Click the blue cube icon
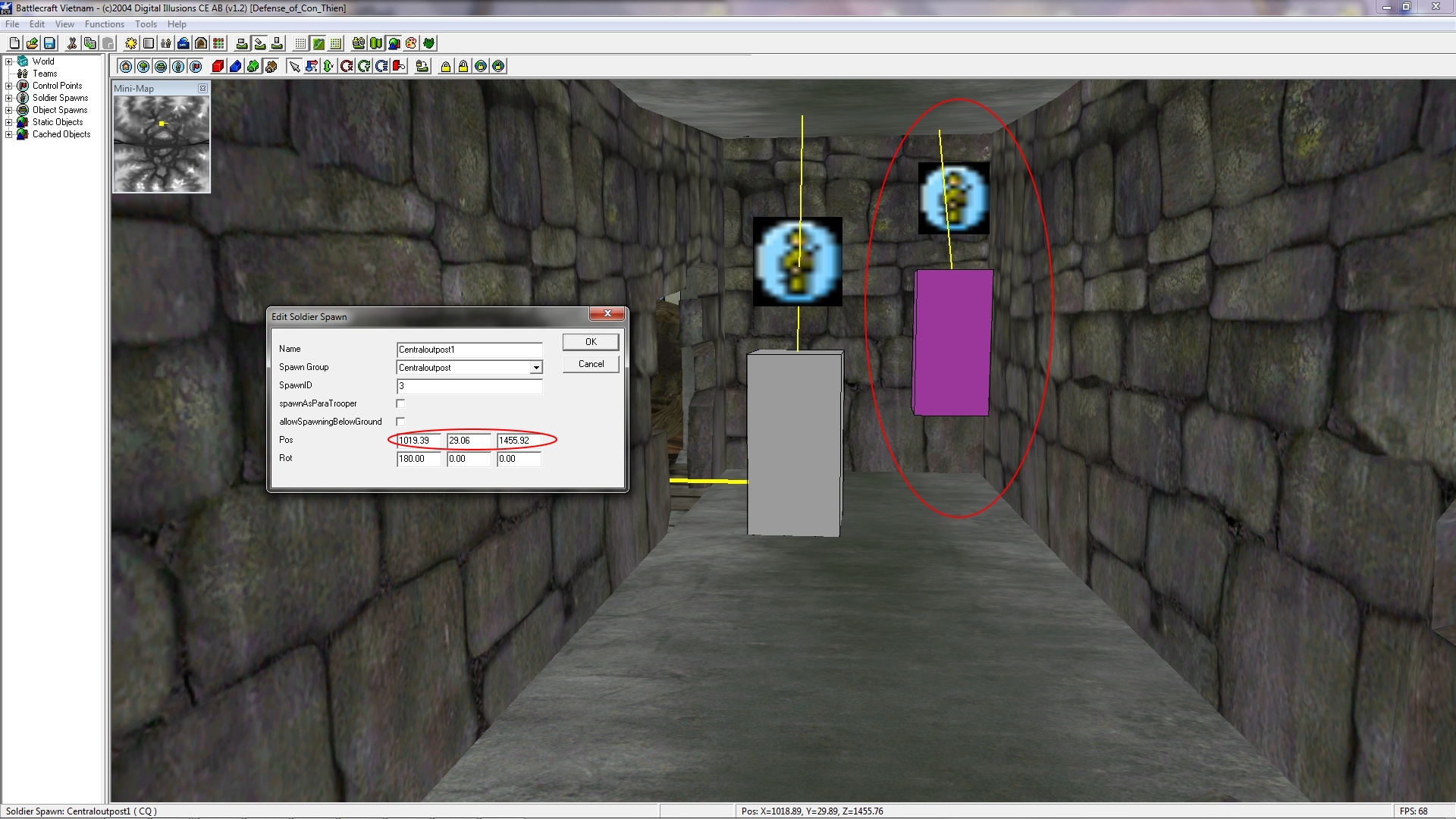This screenshot has width=1456, height=819. [x=235, y=67]
